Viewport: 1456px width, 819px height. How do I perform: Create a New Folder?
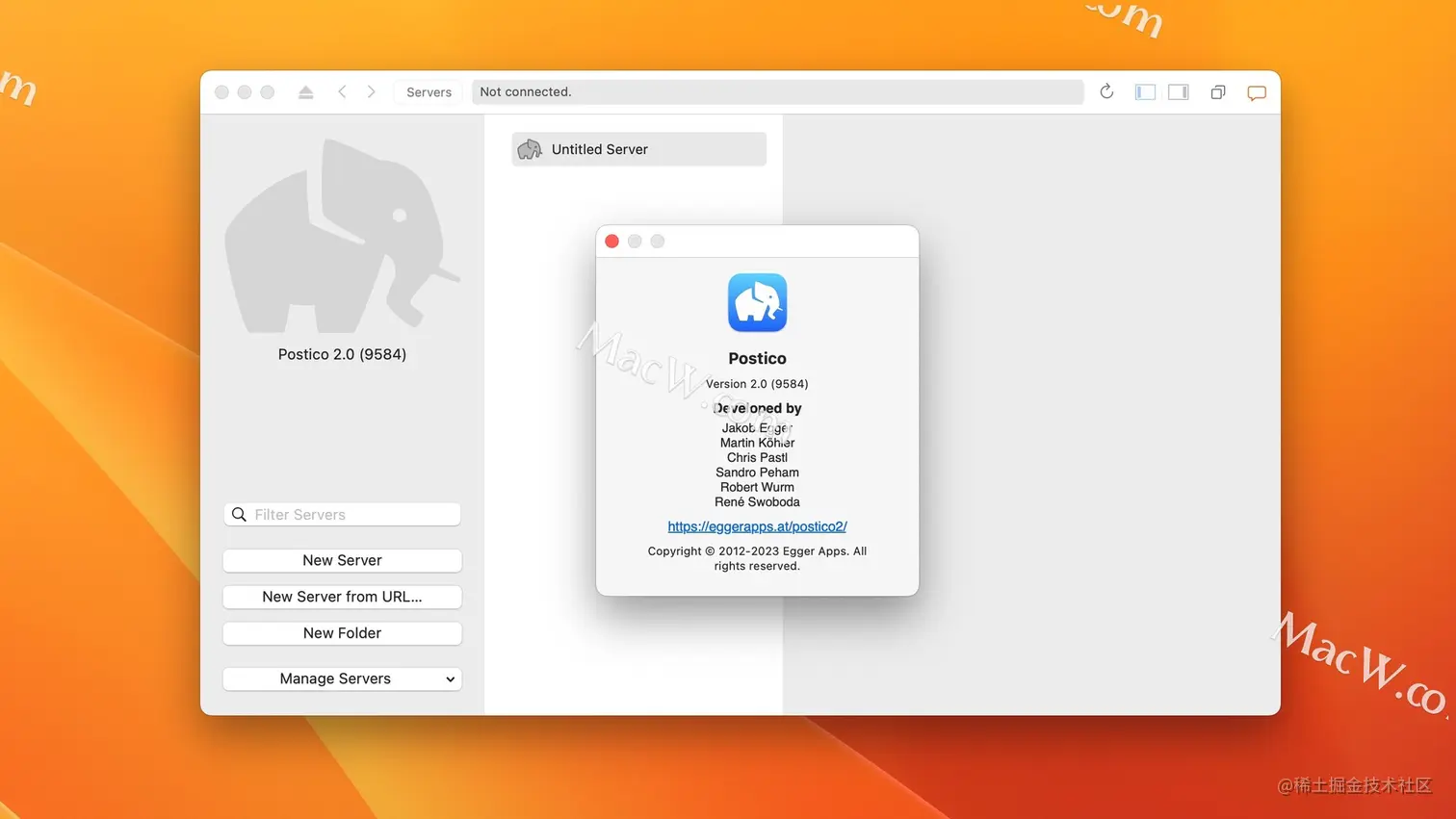click(x=342, y=633)
